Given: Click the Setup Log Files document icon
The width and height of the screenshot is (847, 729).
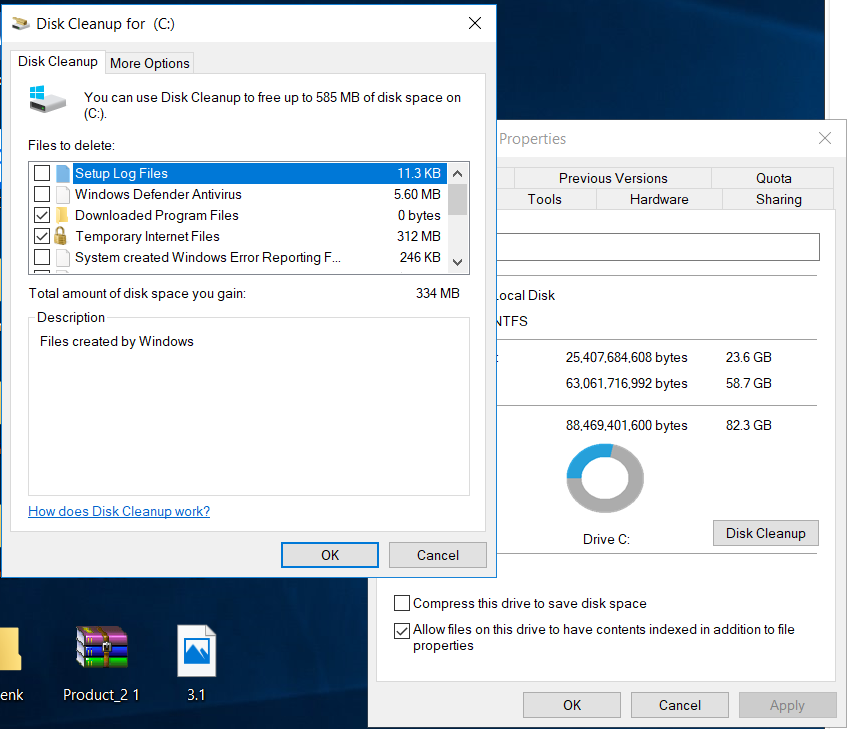Looking at the screenshot, I should click(62, 173).
